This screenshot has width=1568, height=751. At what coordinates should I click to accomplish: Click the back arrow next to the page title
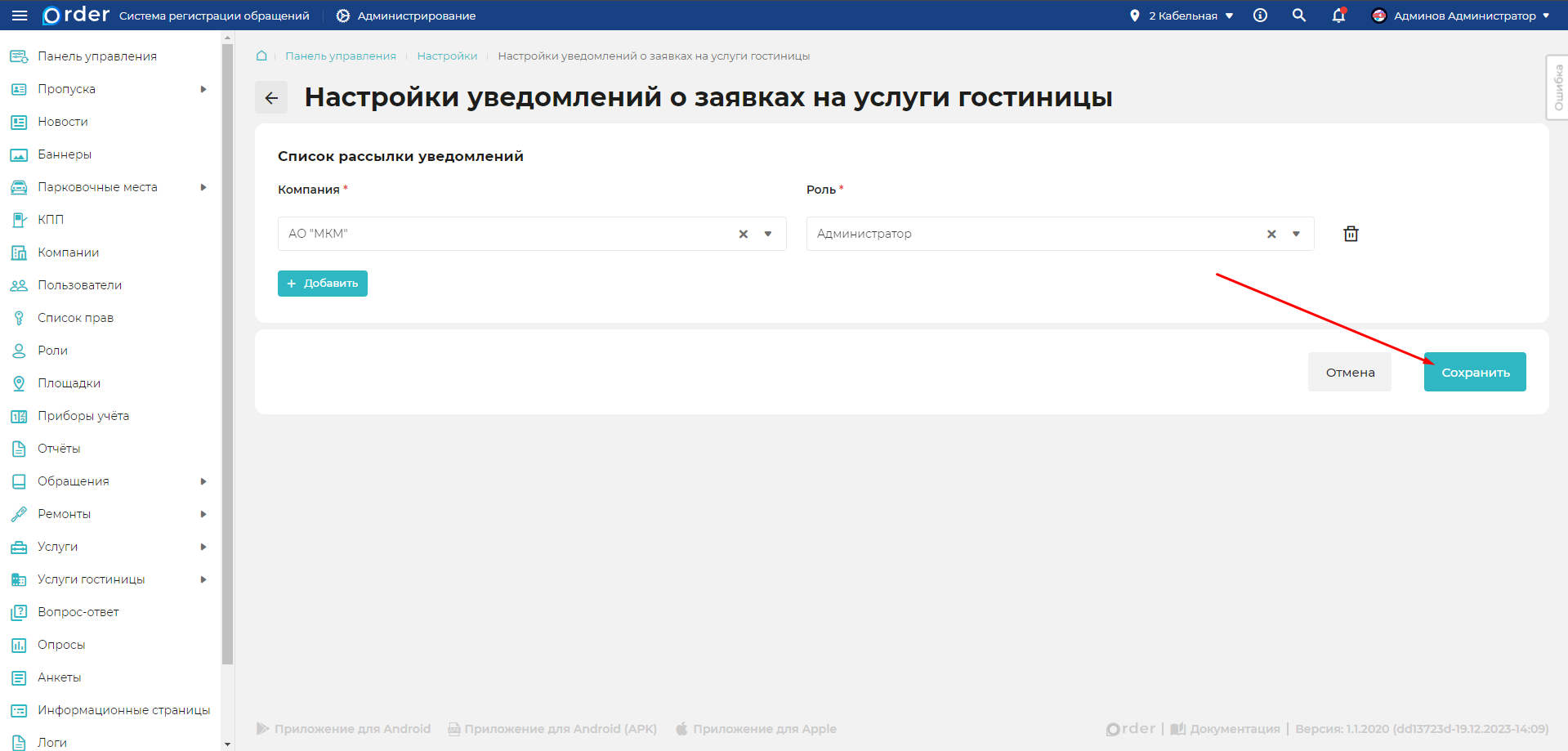click(x=271, y=96)
